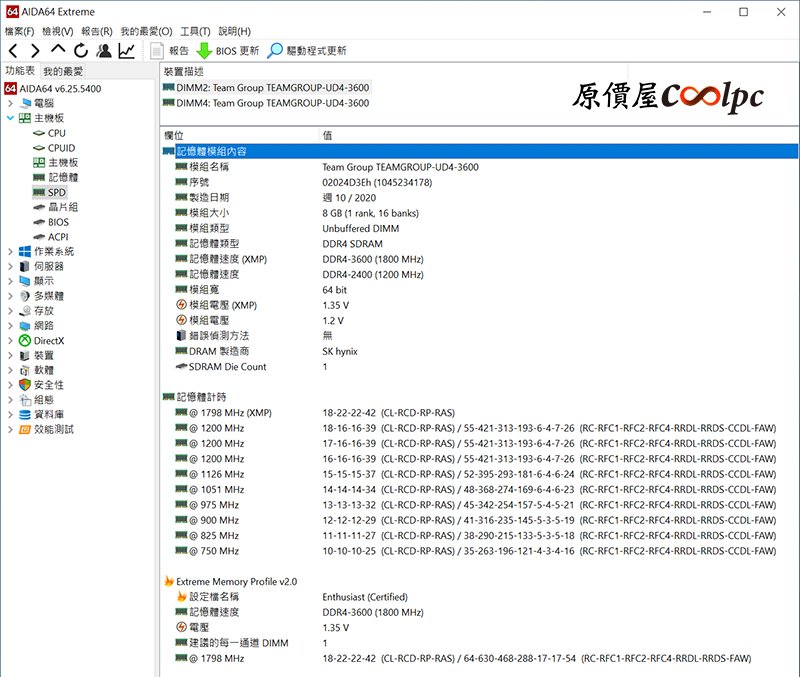Click value DDR4-3600 (1800 MHz) in XMP speed row
800x677 pixels.
point(373,259)
